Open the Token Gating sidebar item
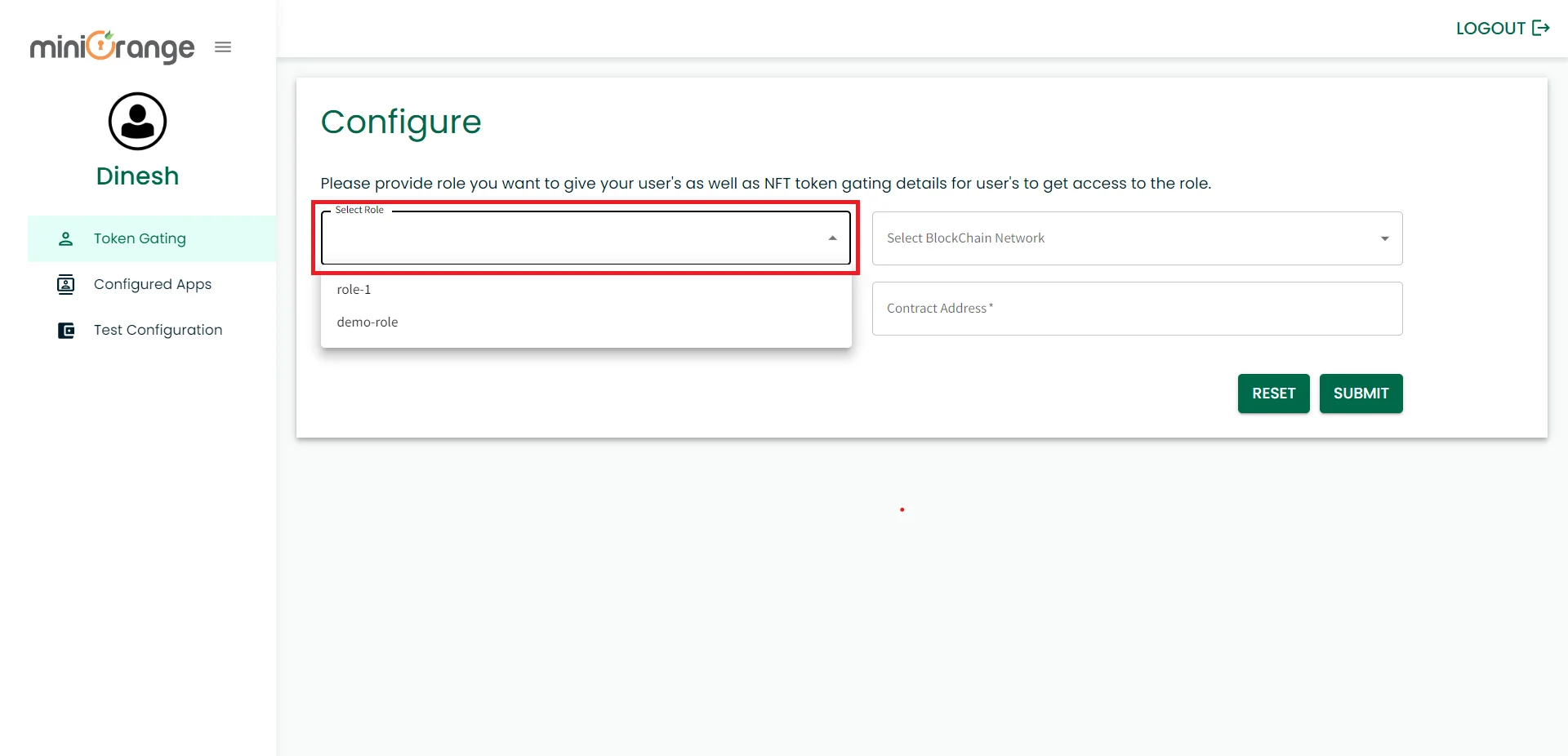The height and width of the screenshot is (756, 1568). click(140, 238)
